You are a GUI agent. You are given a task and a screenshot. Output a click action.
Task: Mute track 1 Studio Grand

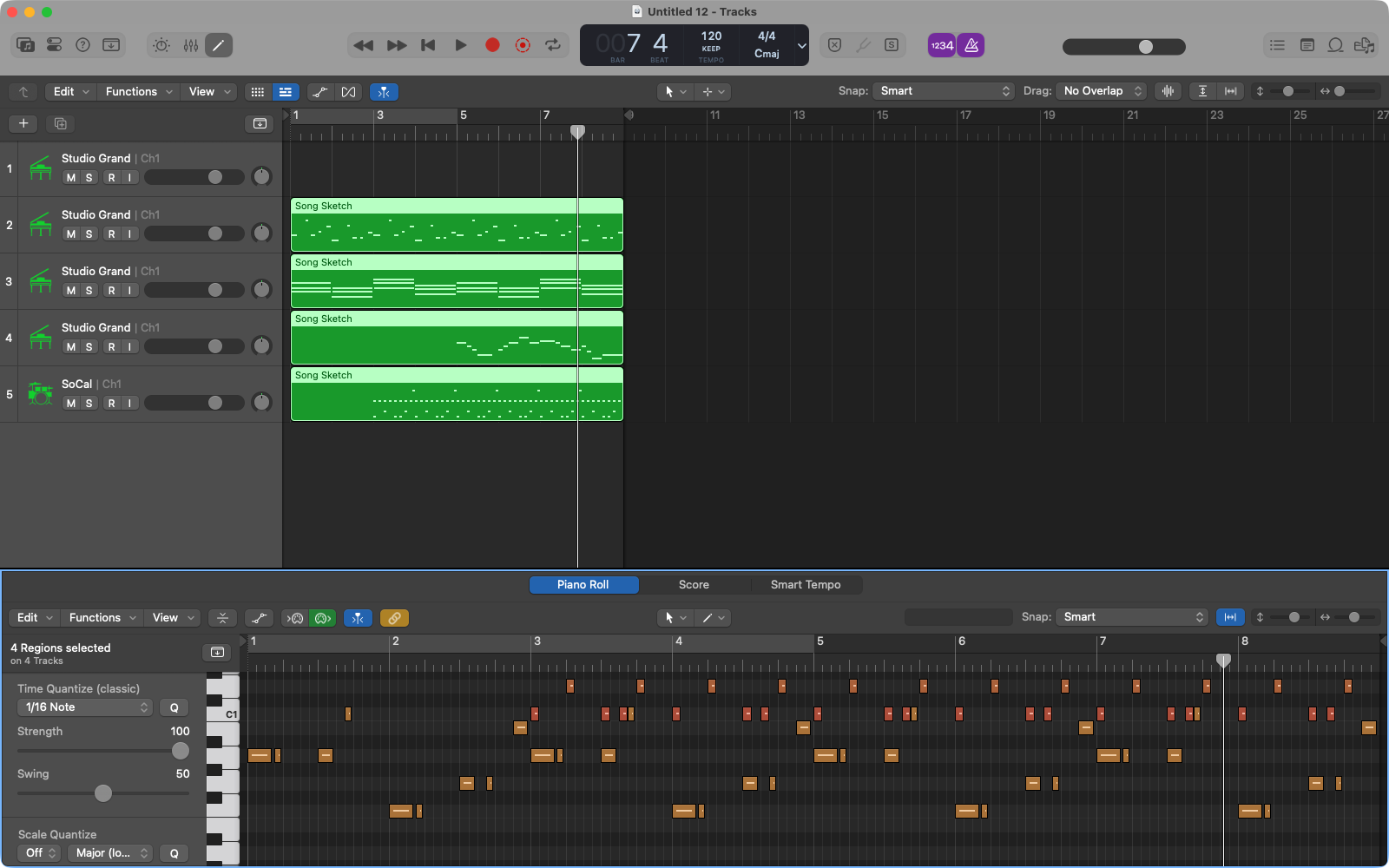[x=71, y=177]
